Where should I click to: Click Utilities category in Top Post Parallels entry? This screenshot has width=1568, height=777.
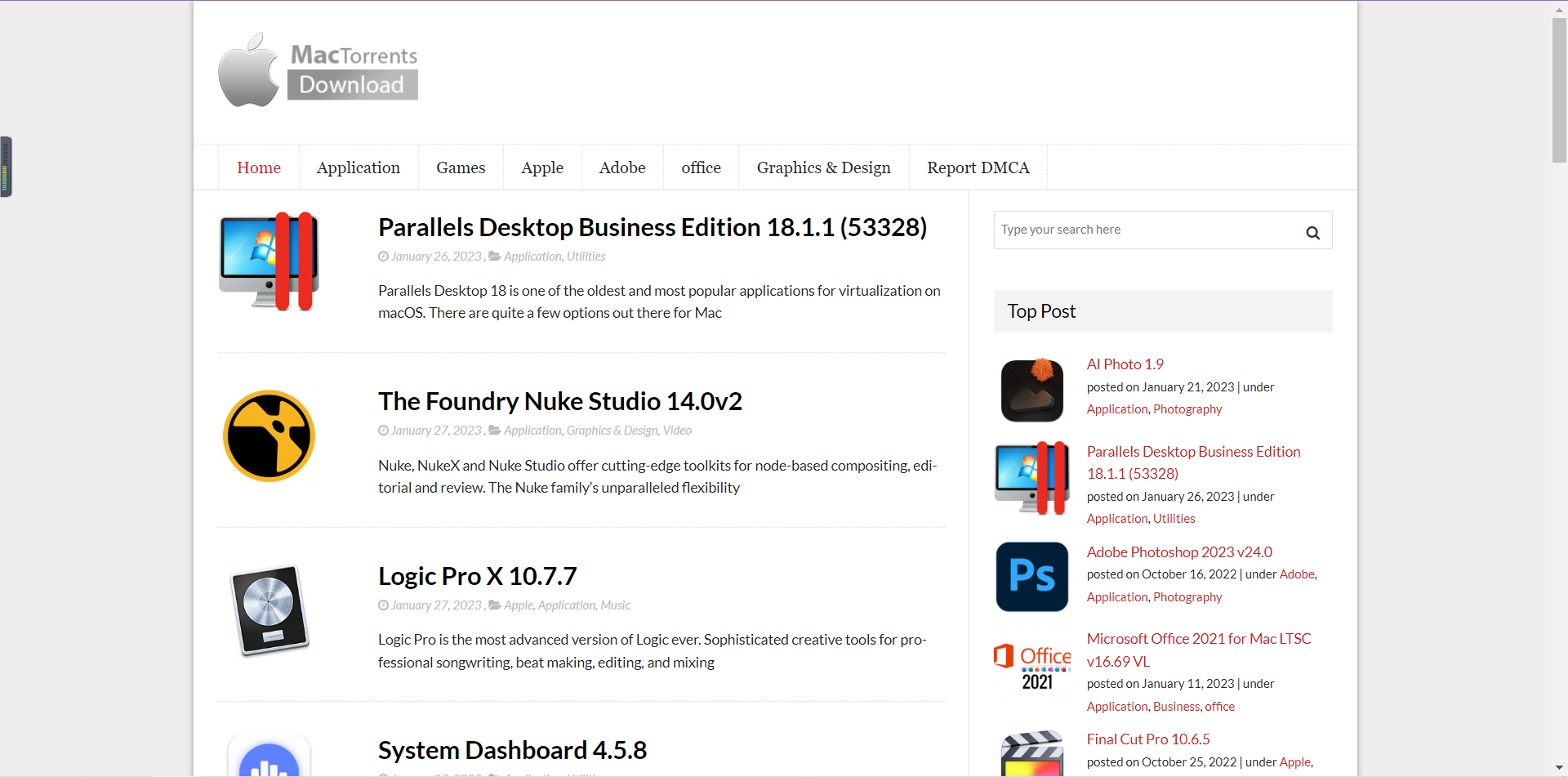(1174, 519)
